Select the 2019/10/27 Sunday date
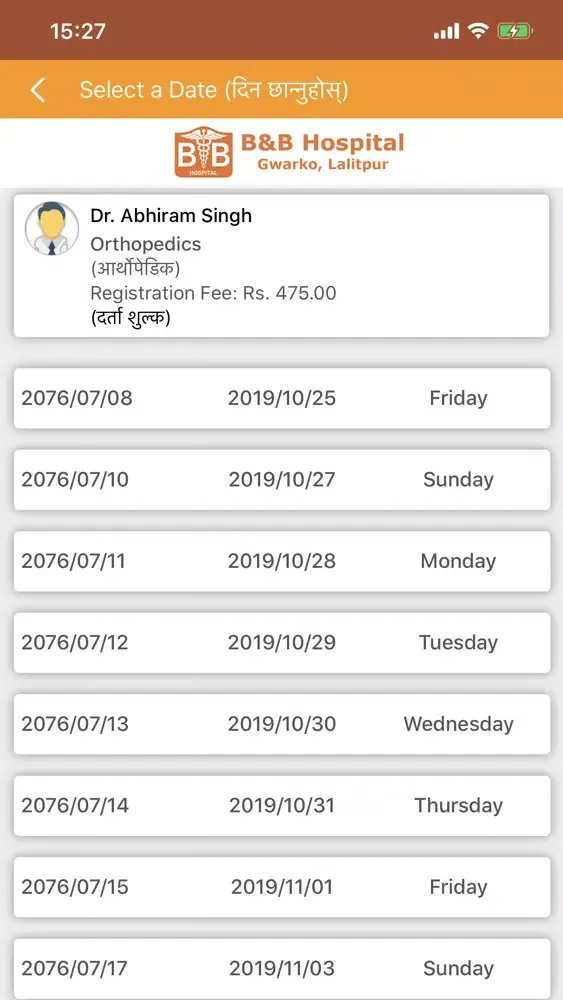 282,480
